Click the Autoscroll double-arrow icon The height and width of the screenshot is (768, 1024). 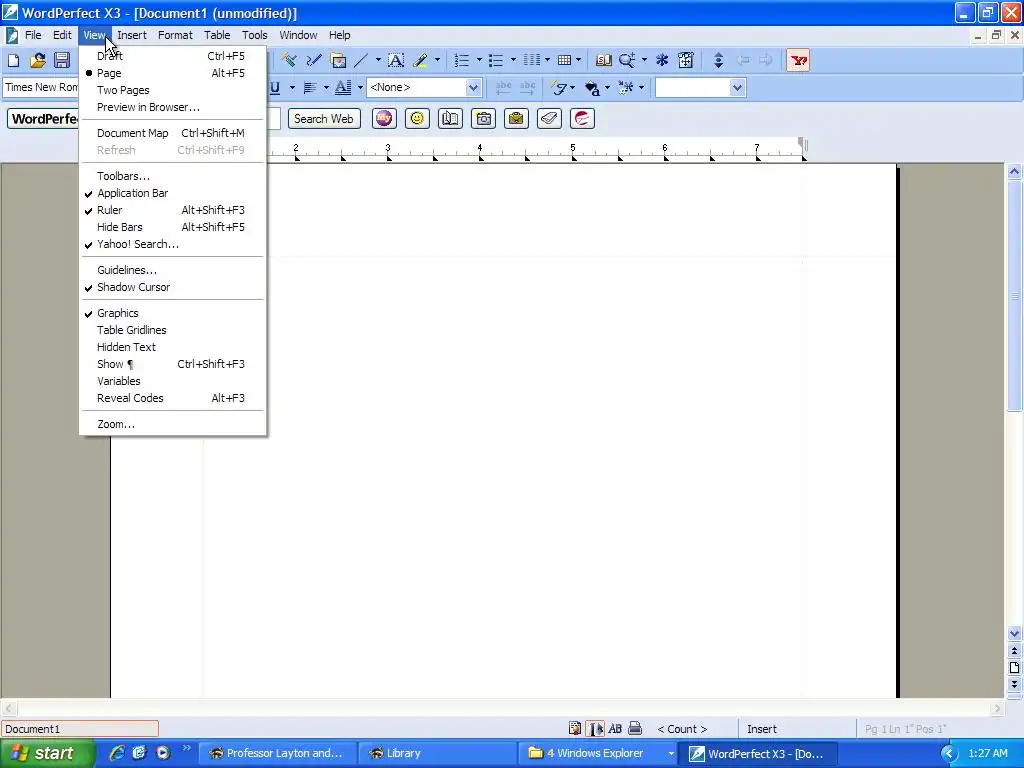point(718,61)
